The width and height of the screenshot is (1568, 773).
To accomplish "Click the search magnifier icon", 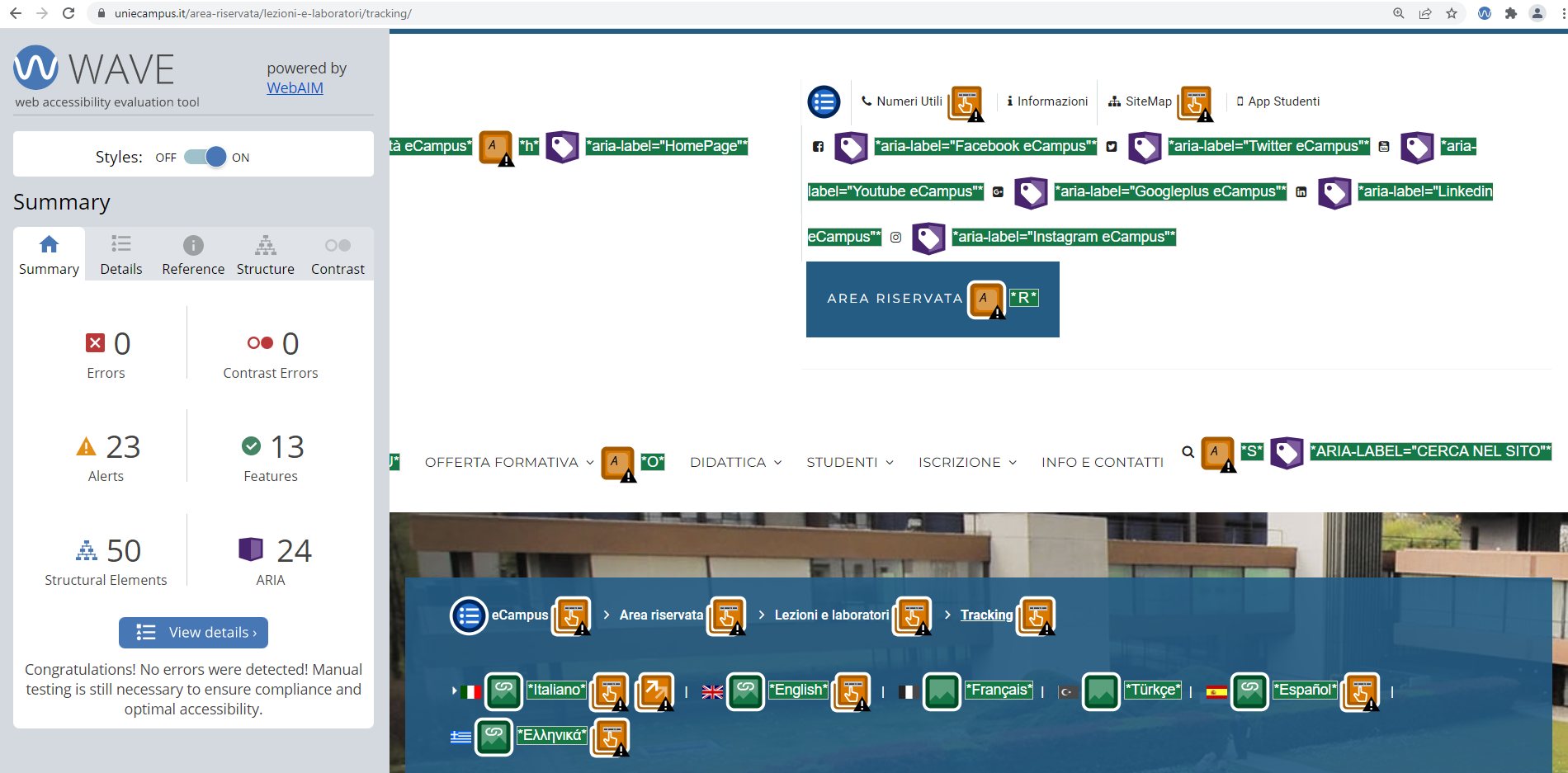I will [1188, 452].
